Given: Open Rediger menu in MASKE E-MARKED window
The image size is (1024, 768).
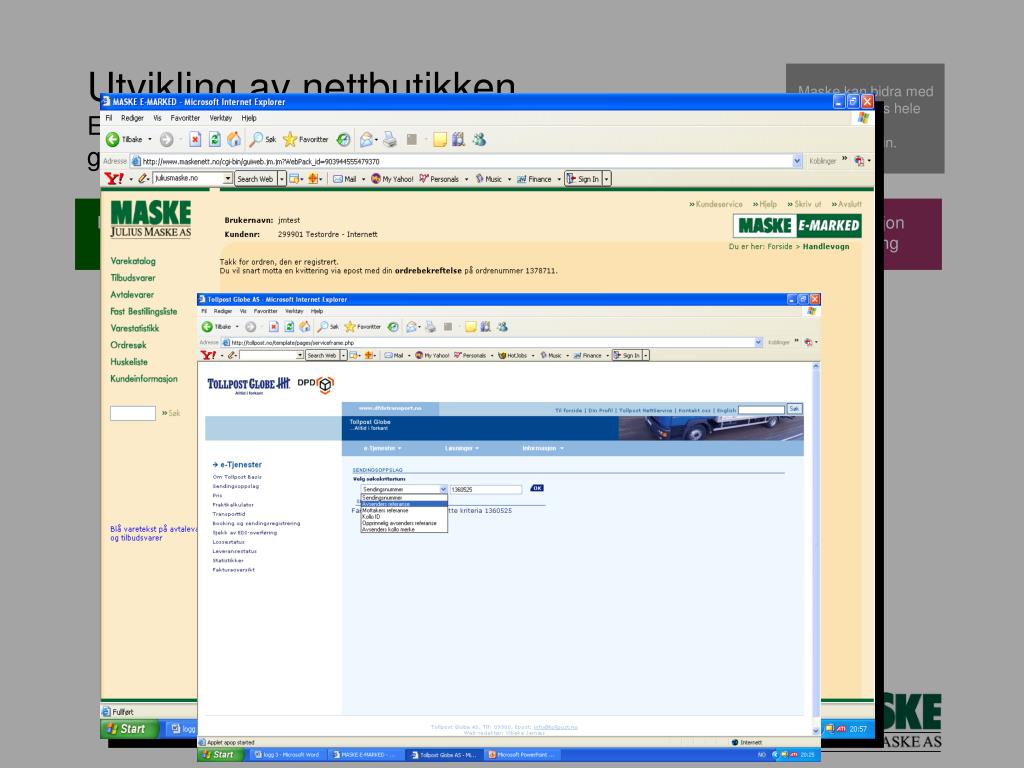Looking at the screenshot, I should [132, 118].
